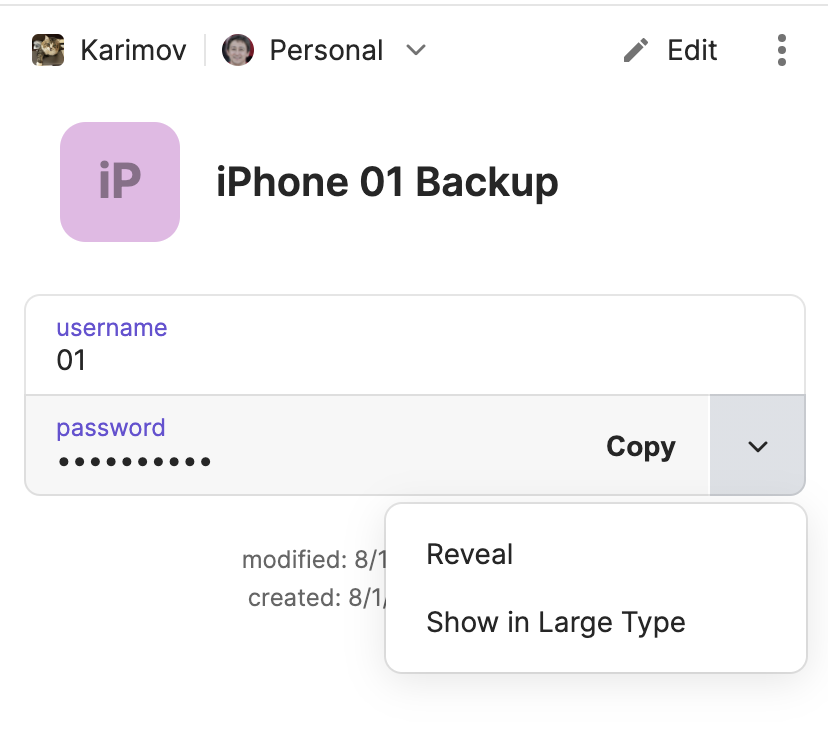Click the Karimov account avatar icon
The width and height of the screenshot is (828, 736).
[48, 50]
